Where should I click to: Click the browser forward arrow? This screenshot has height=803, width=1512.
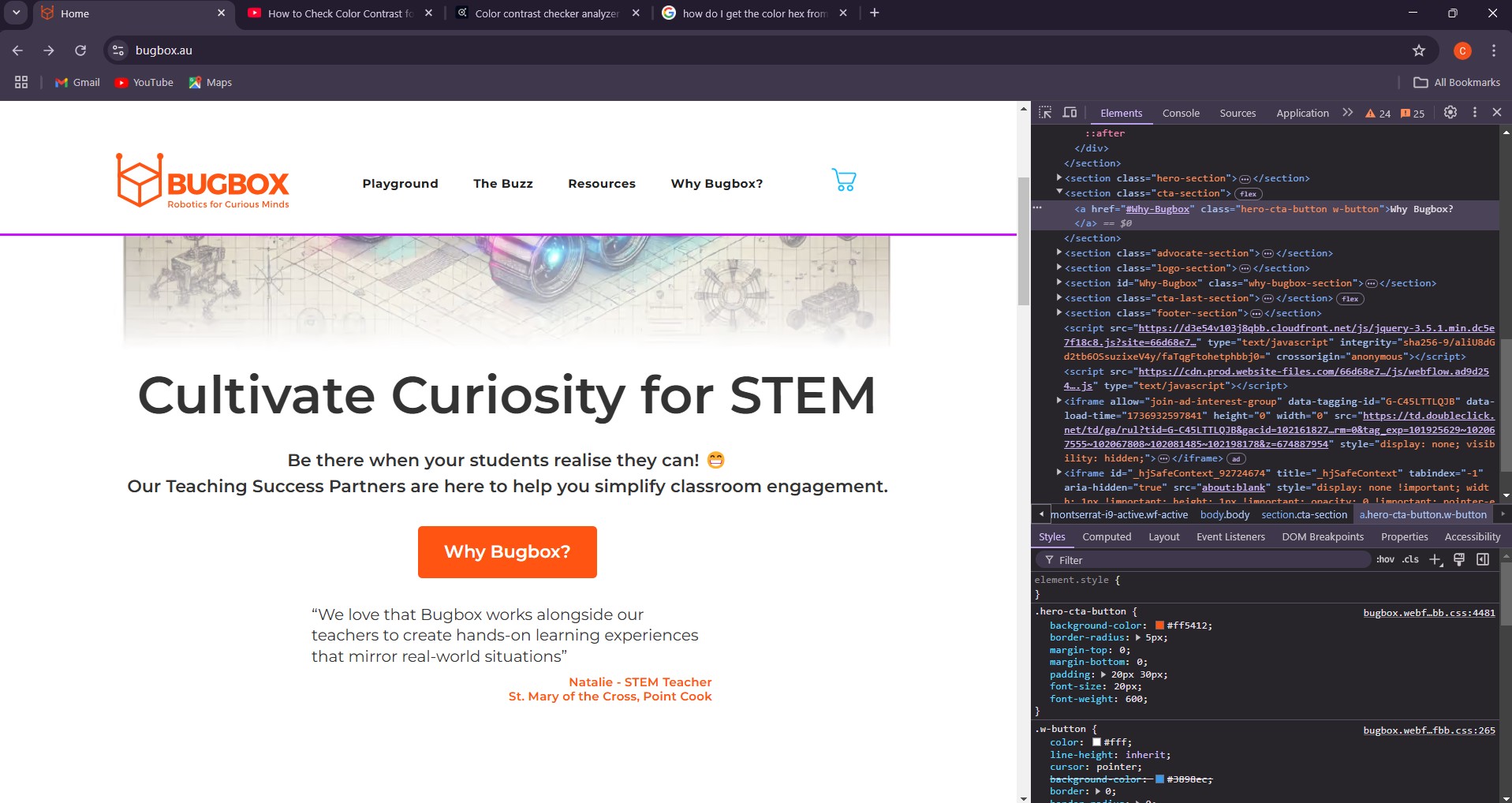[49, 50]
